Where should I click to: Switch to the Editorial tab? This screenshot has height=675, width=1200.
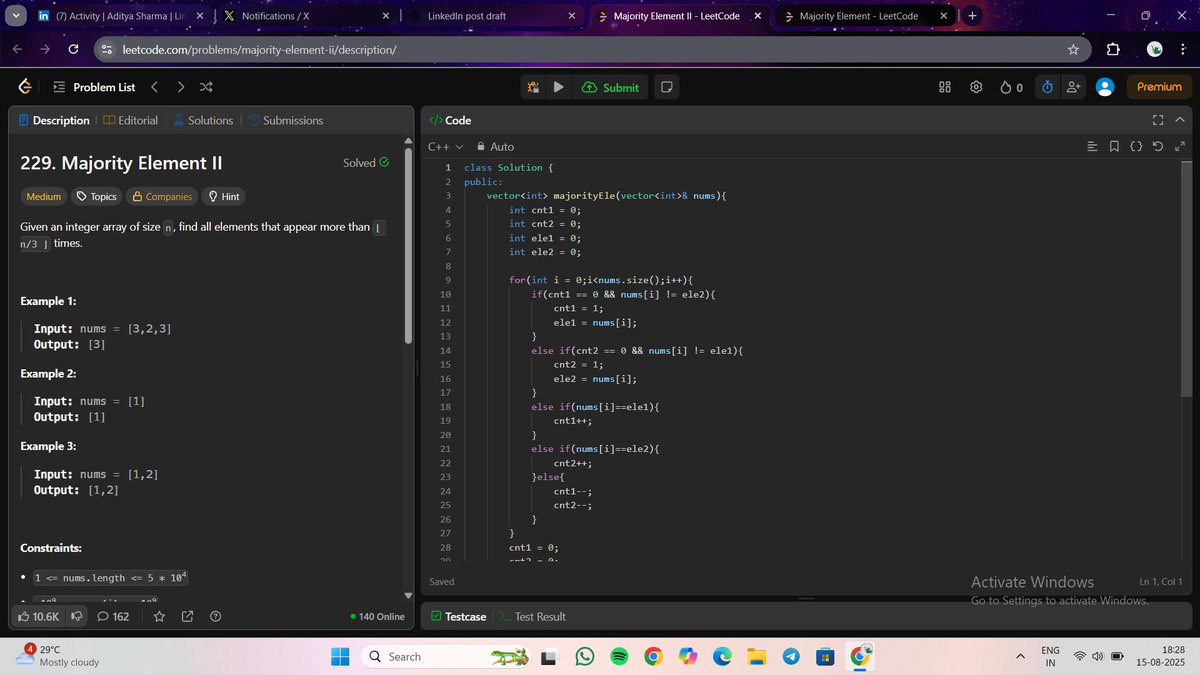[x=130, y=120]
